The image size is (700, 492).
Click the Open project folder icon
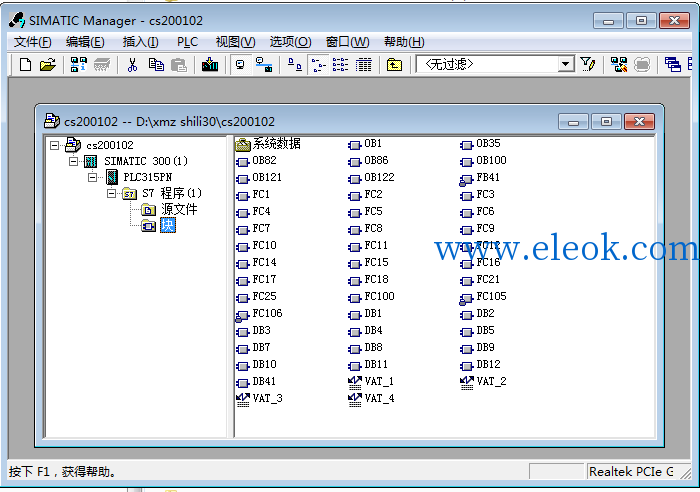pyautogui.click(x=47, y=65)
